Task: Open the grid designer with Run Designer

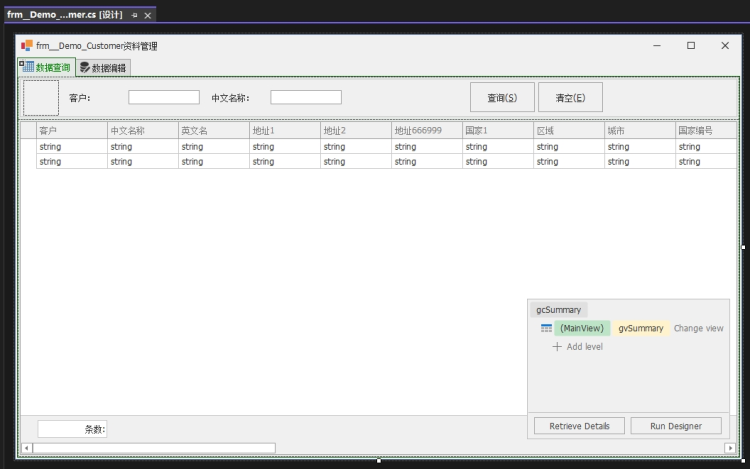Action: 676,426
